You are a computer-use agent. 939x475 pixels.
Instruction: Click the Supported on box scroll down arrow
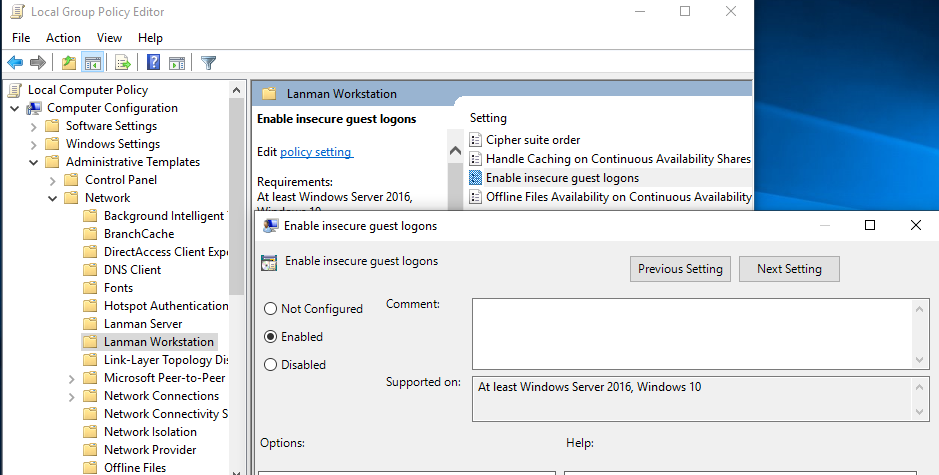pos(920,412)
